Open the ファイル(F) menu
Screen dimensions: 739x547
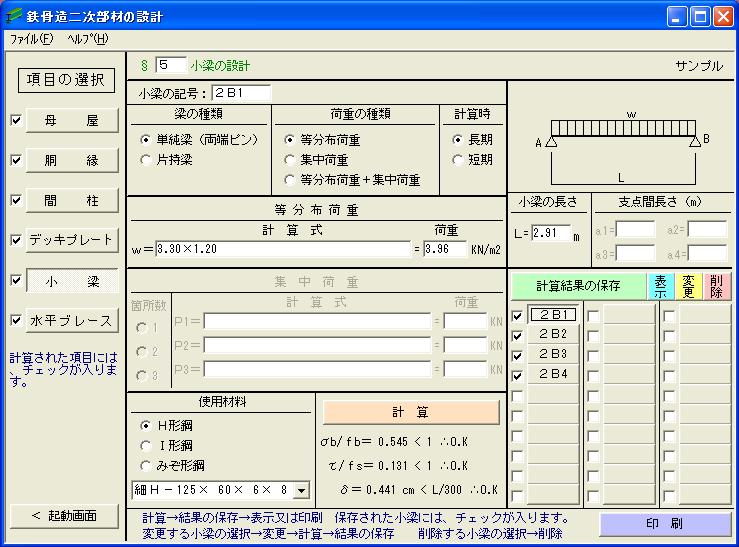[31, 39]
